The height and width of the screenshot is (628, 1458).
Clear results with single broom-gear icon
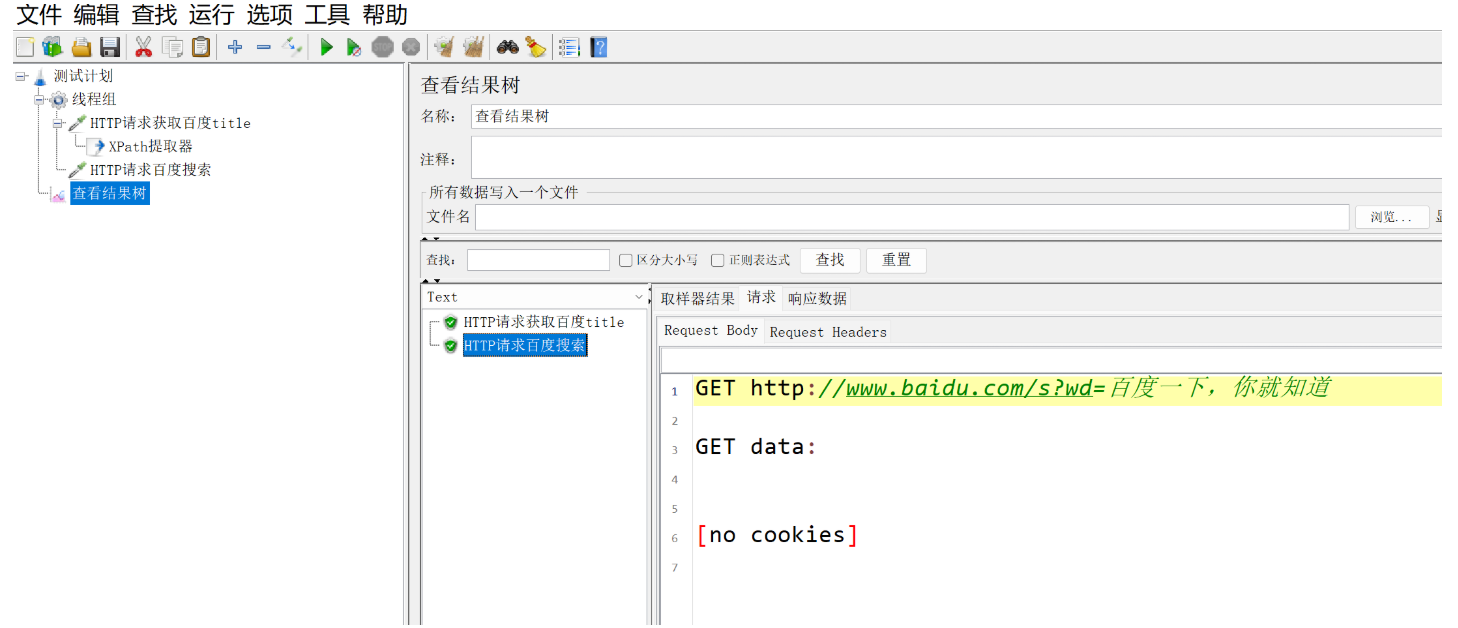(444, 47)
